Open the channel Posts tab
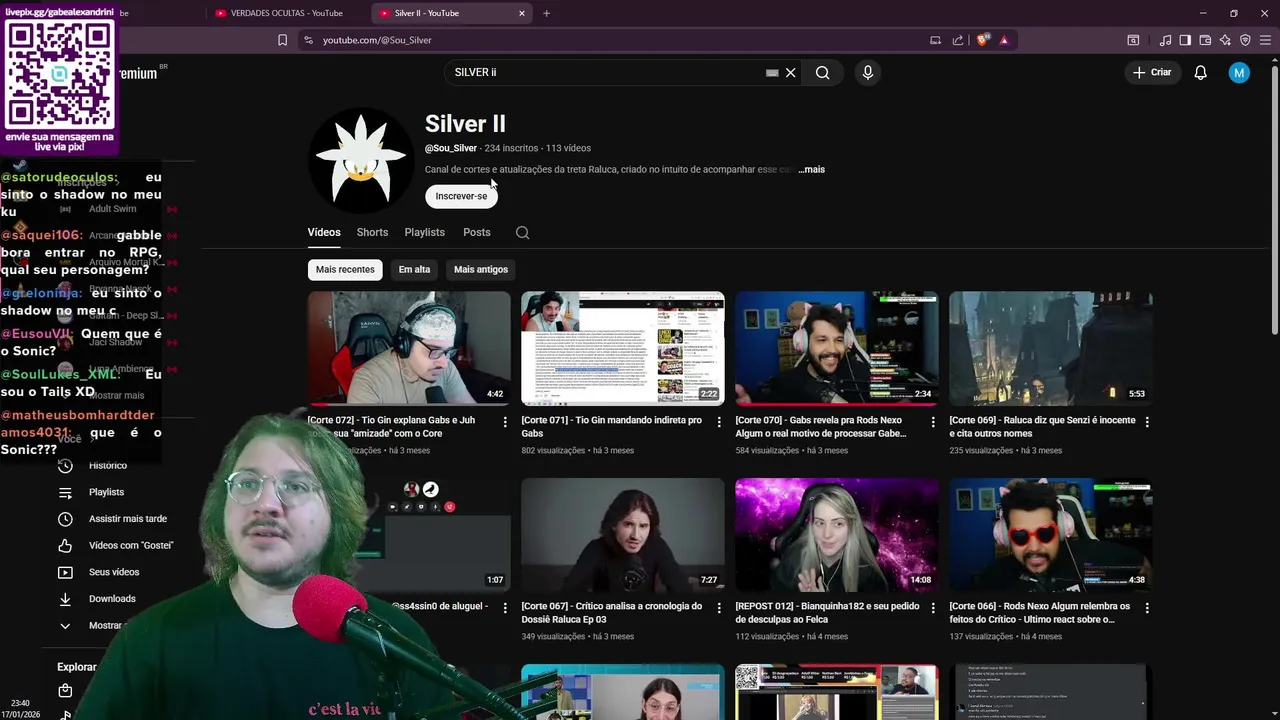 click(x=477, y=232)
